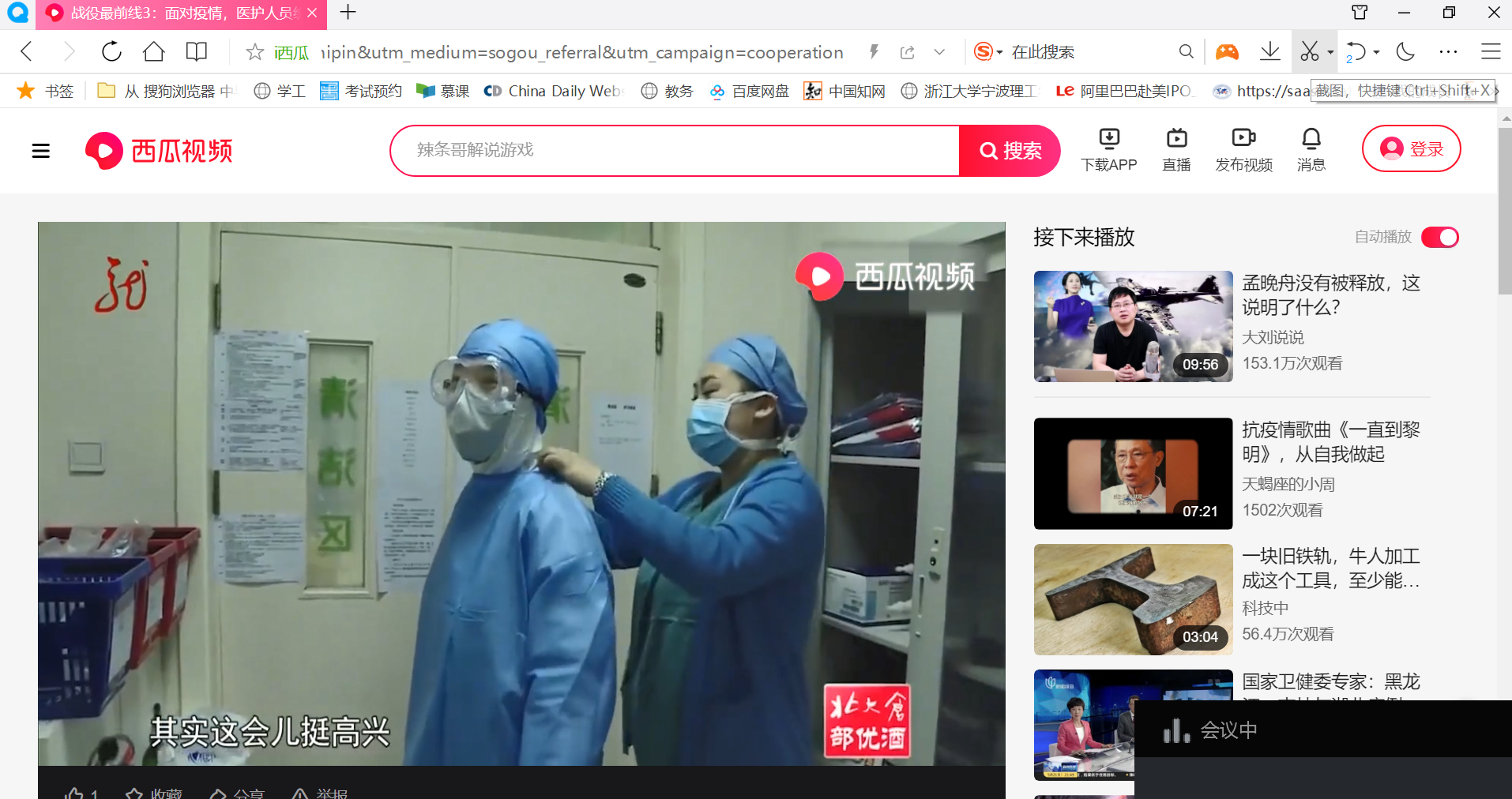This screenshot has width=1512, height=799.
Task: Turn off the autoplay (自动播放) switch
Action: [1439, 238]
